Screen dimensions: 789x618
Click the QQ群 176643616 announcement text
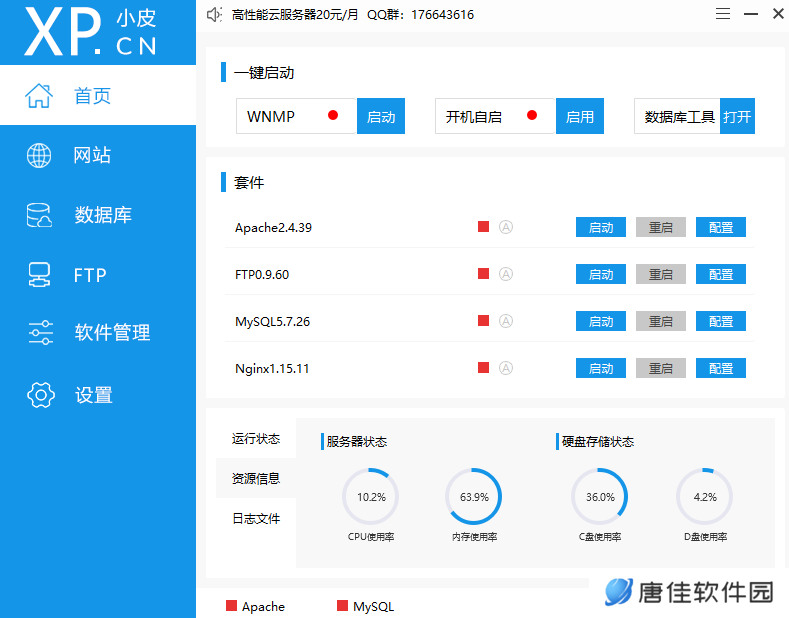coord(421,15)
